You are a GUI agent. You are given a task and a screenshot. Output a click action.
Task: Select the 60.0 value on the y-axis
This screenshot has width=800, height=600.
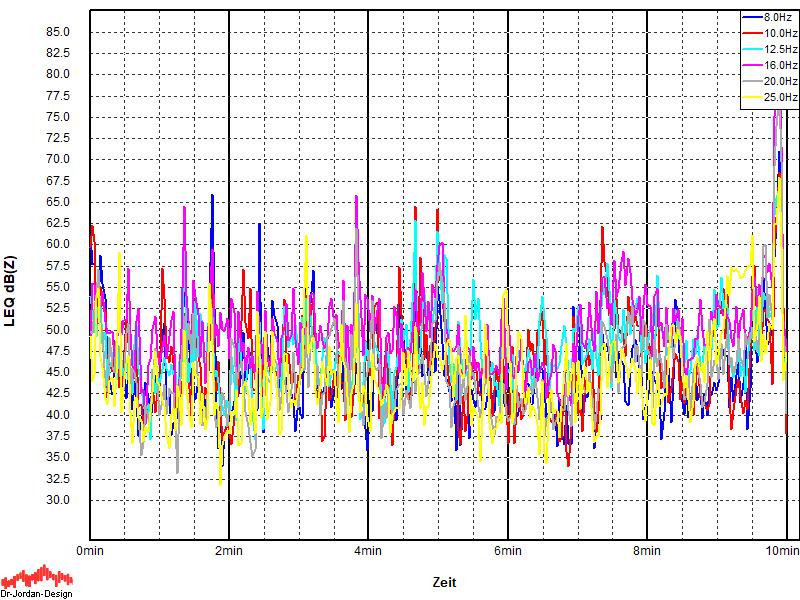(57, 245)
